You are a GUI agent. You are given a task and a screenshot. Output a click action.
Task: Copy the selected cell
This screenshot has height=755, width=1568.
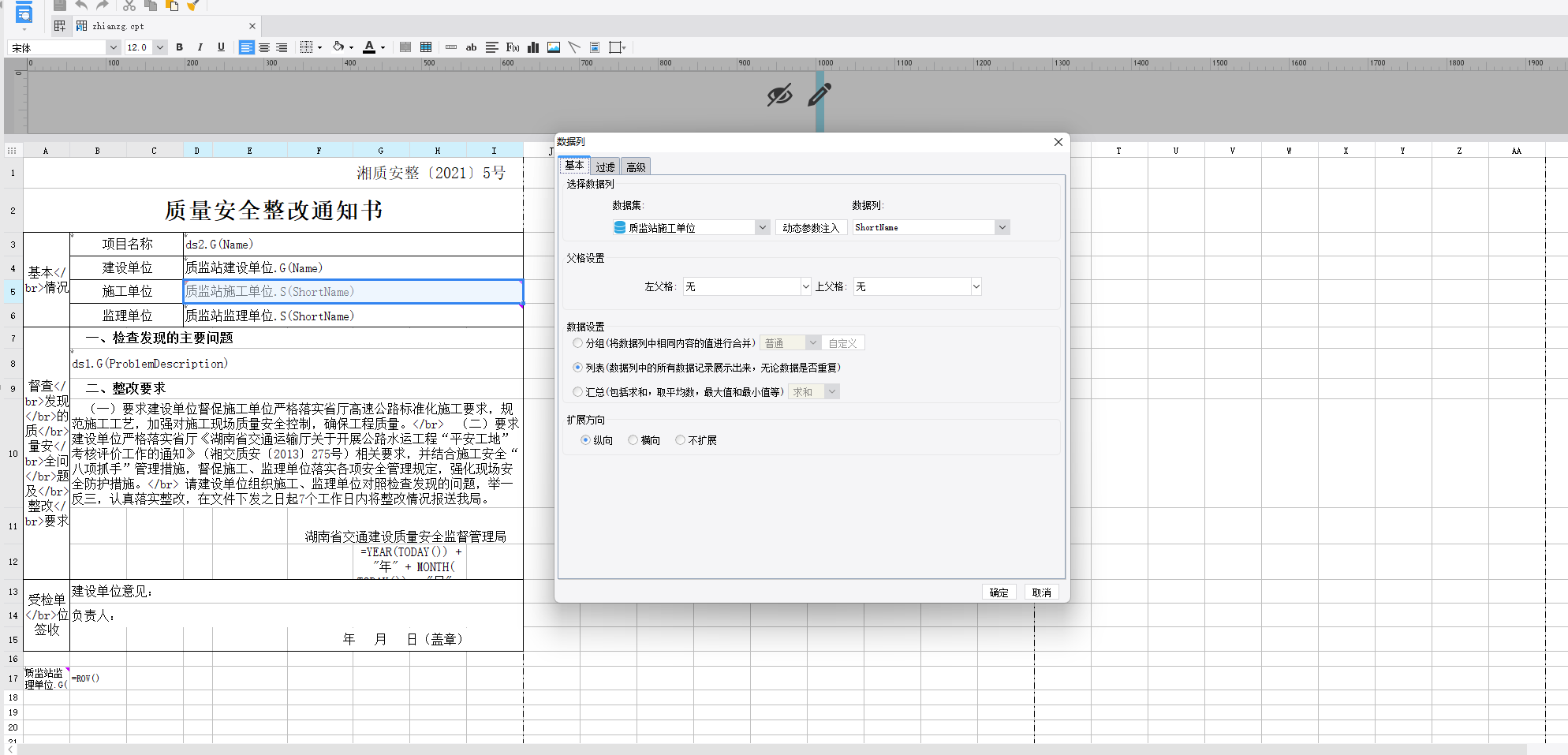[151, 5]
